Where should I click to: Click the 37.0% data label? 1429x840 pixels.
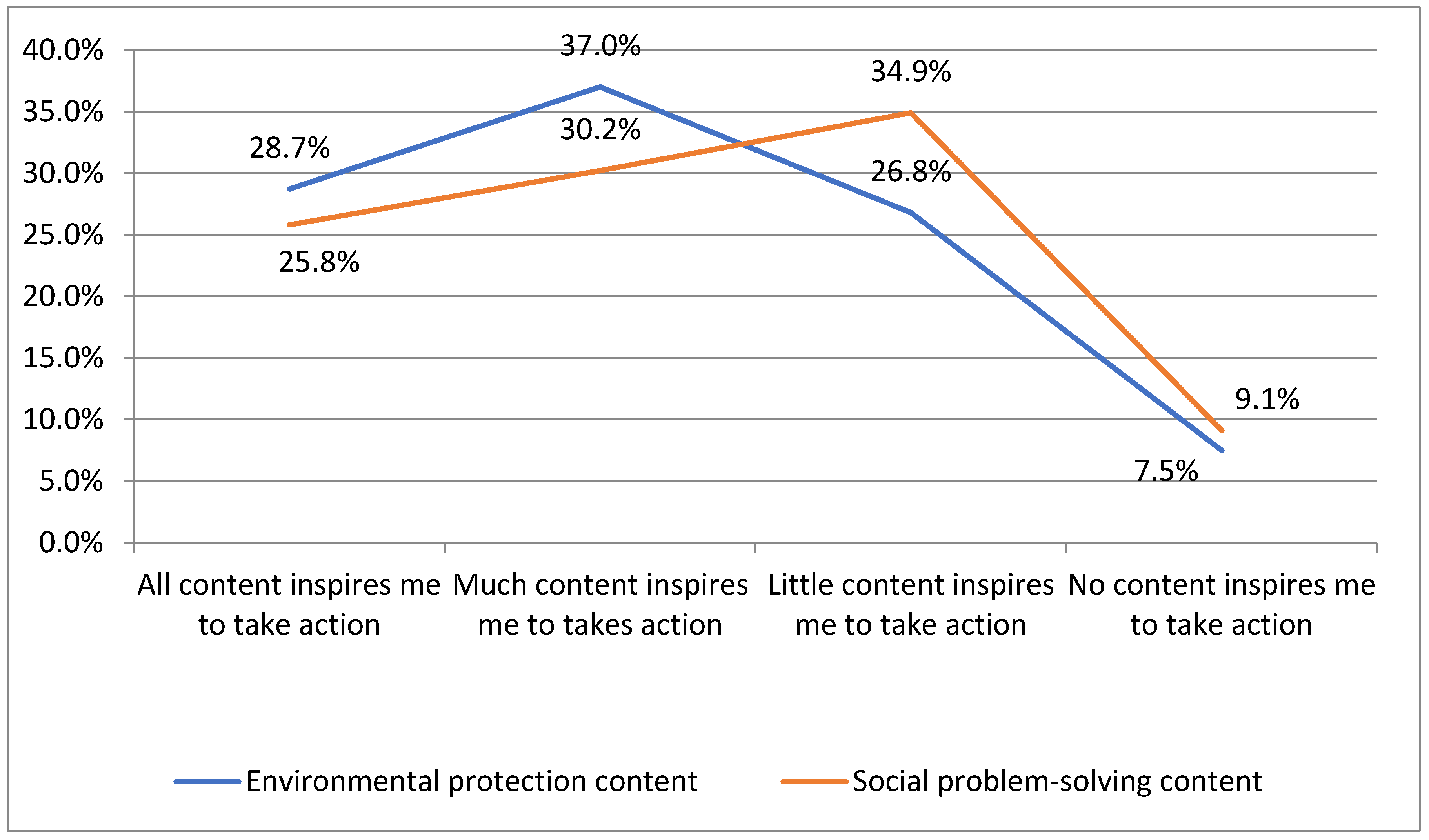coord(600,45)
